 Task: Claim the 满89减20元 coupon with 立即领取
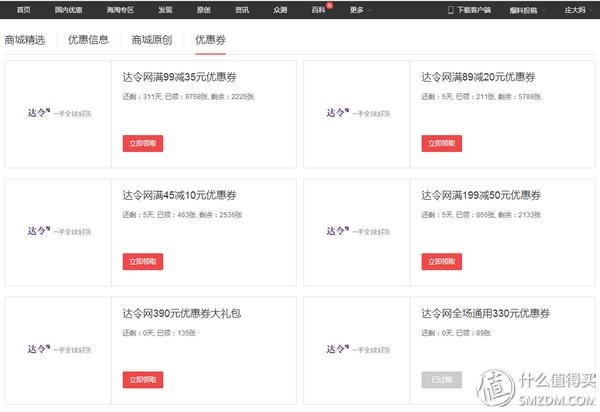coord(442,143)
